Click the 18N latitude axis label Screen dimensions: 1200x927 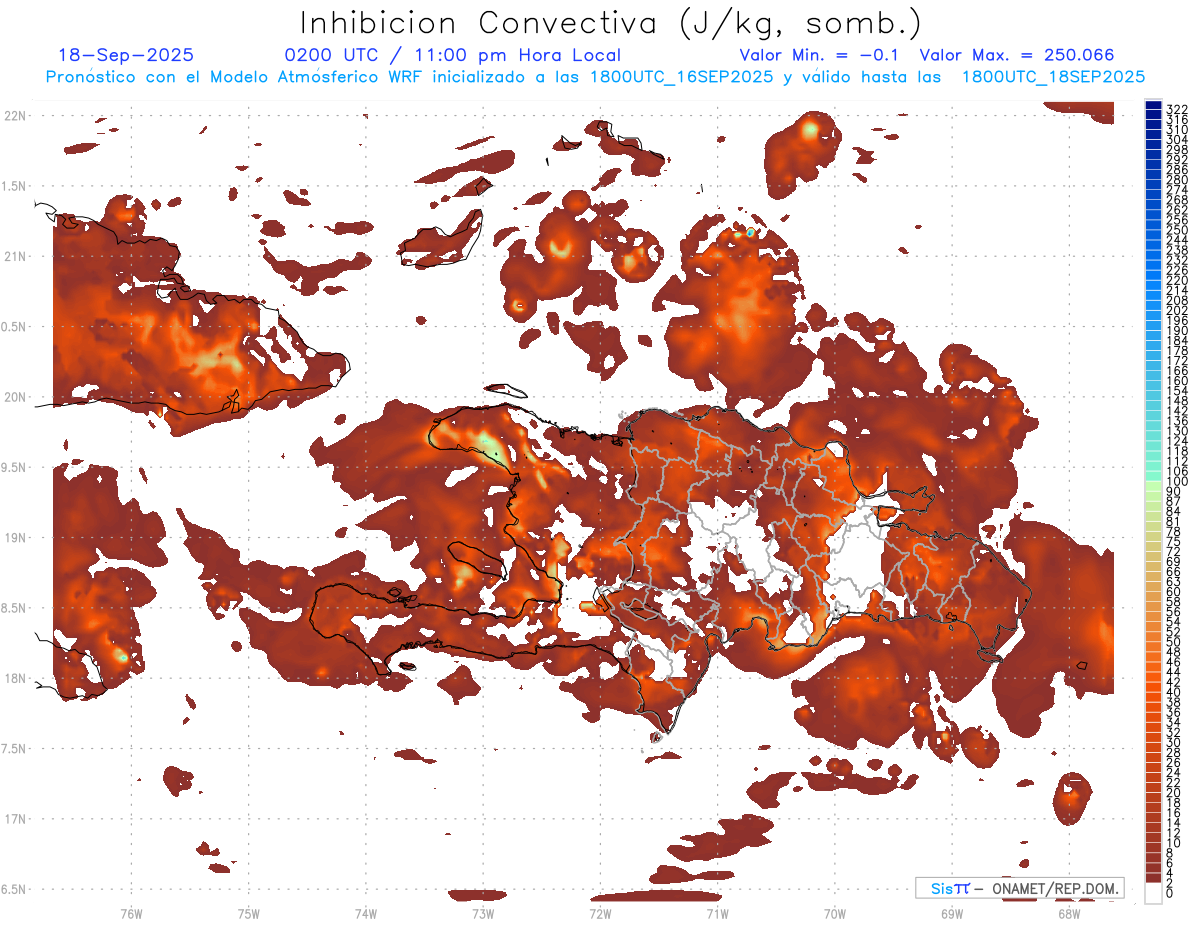(15, 678)
